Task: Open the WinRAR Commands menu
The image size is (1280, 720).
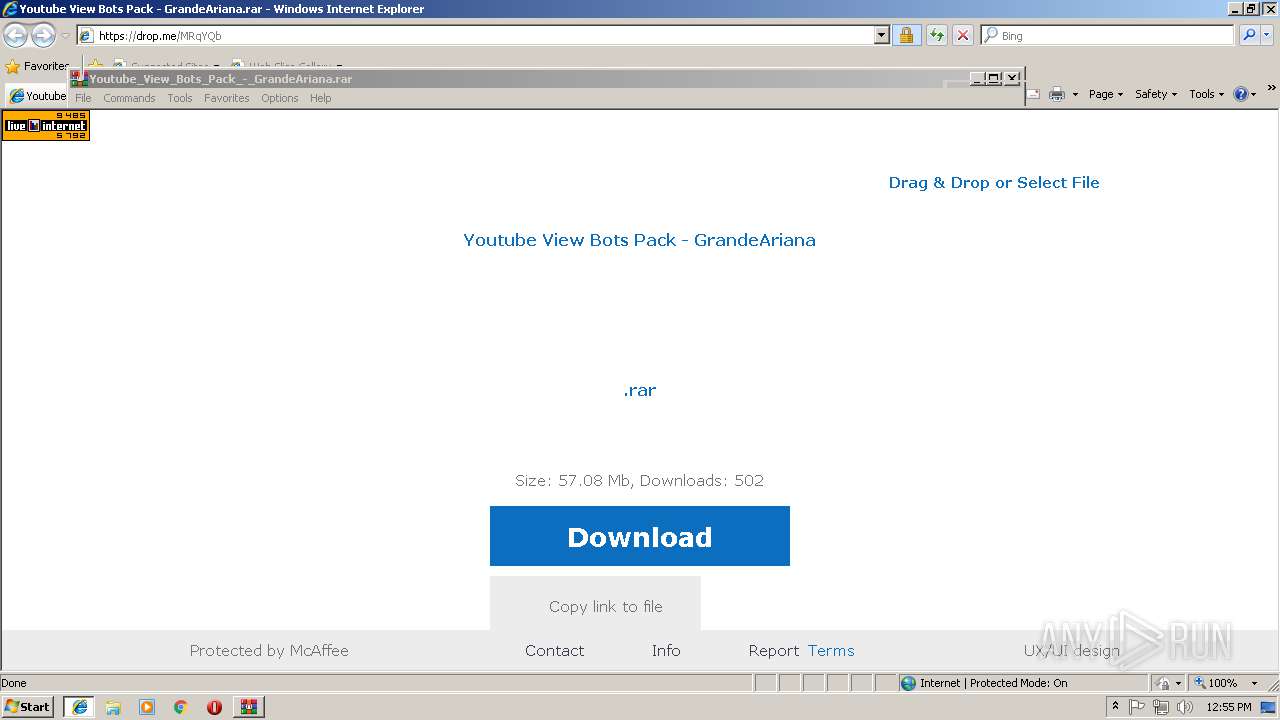Action: pos(129,98)
